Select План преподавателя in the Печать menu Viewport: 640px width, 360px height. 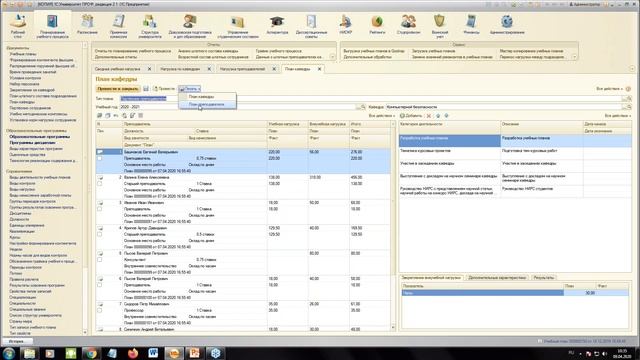207,104
